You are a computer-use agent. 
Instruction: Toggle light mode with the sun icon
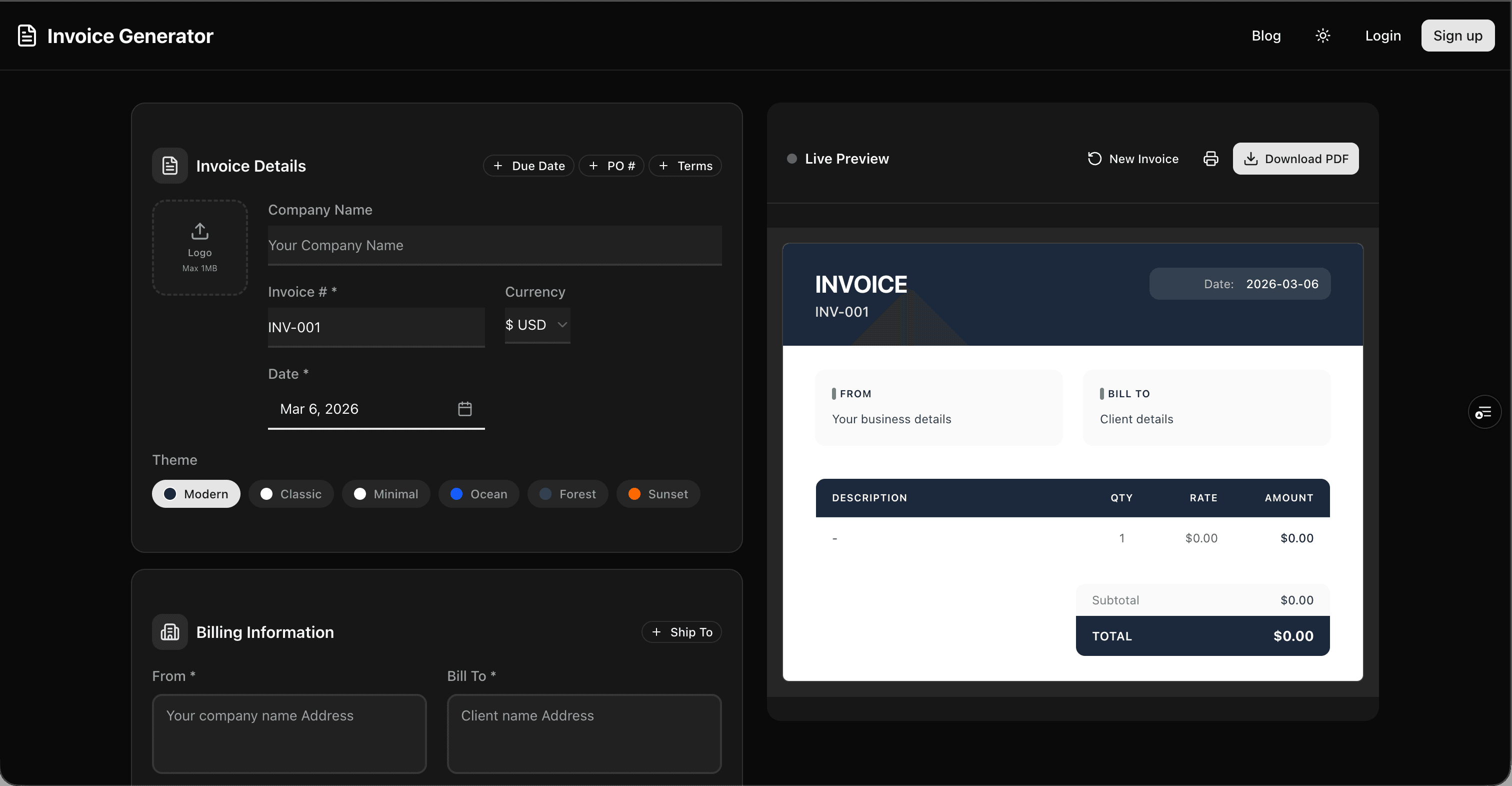1322,35
